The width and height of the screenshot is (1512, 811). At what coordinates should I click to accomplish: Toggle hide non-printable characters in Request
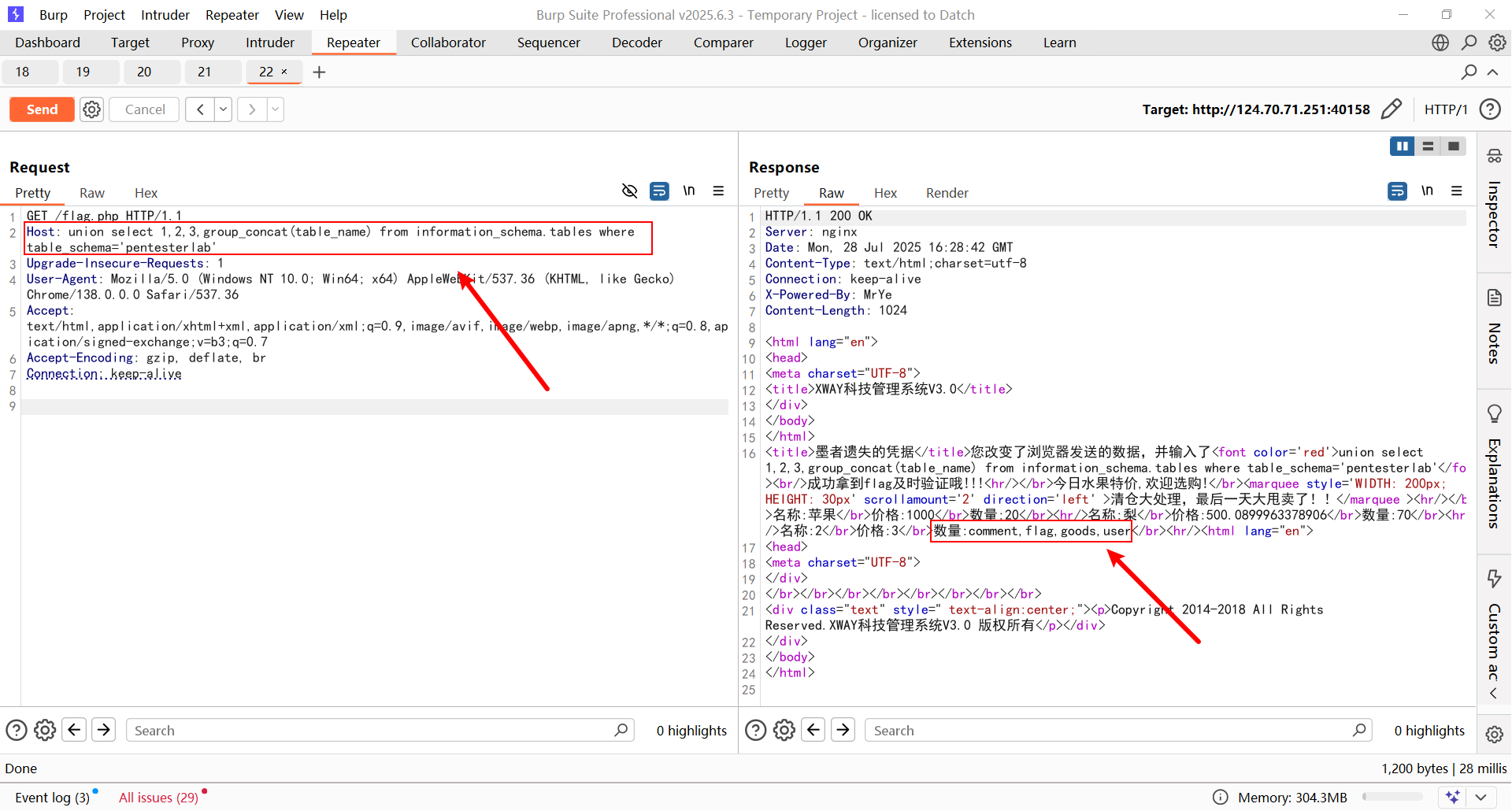click(x=629, y=191)
